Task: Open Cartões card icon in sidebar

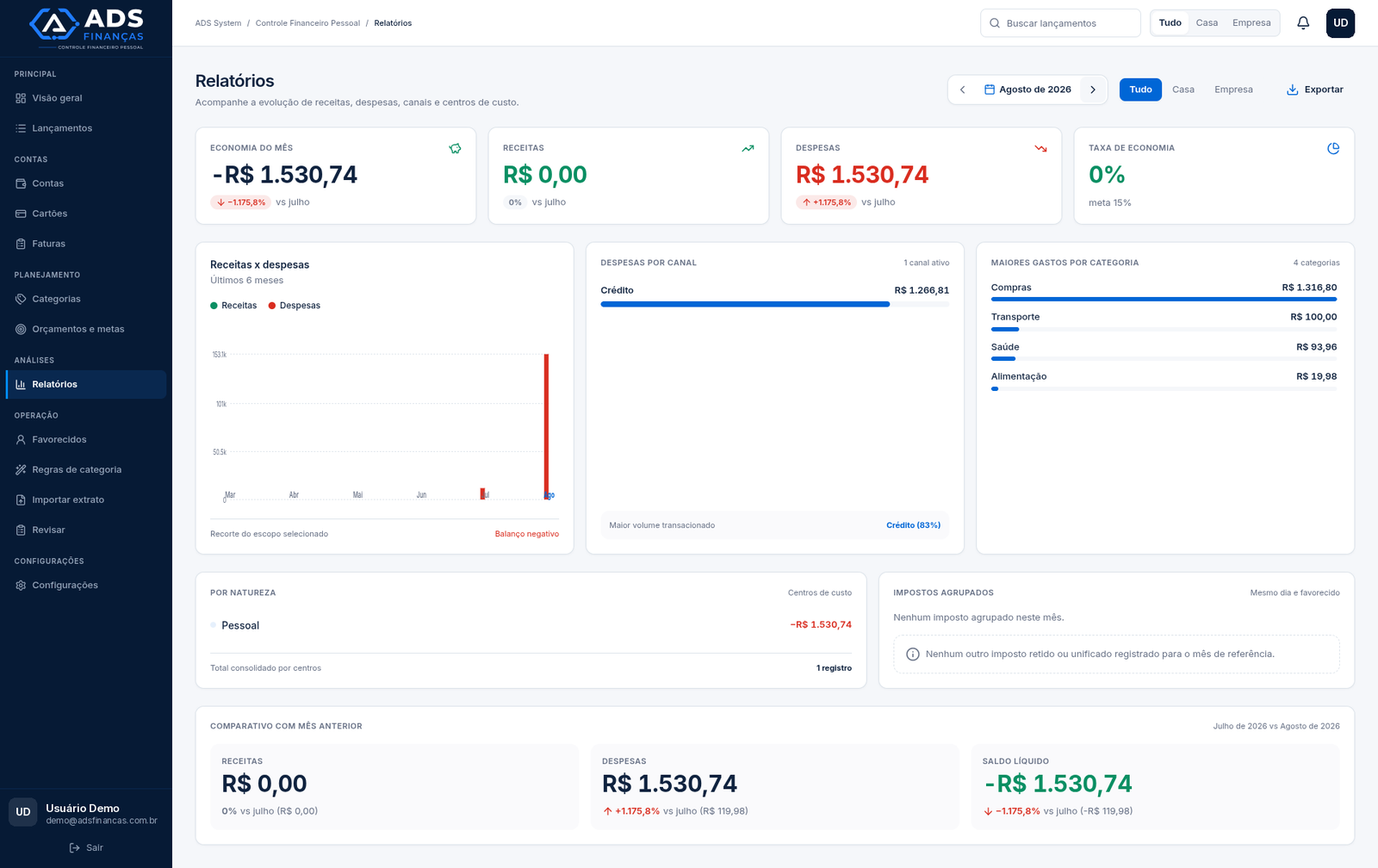Action: pos(21,214)
